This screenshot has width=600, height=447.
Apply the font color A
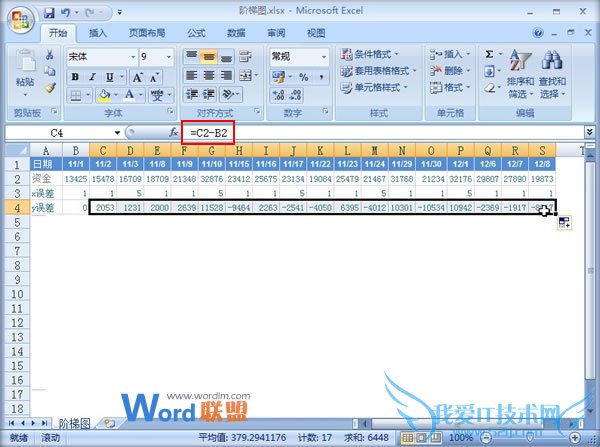(129, 95)
